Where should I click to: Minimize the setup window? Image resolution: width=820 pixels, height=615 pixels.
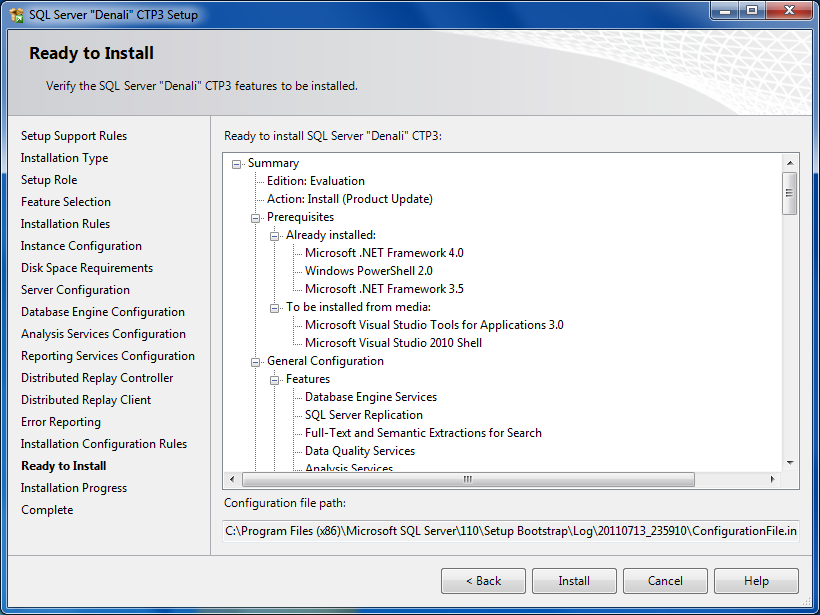(725, 11)
